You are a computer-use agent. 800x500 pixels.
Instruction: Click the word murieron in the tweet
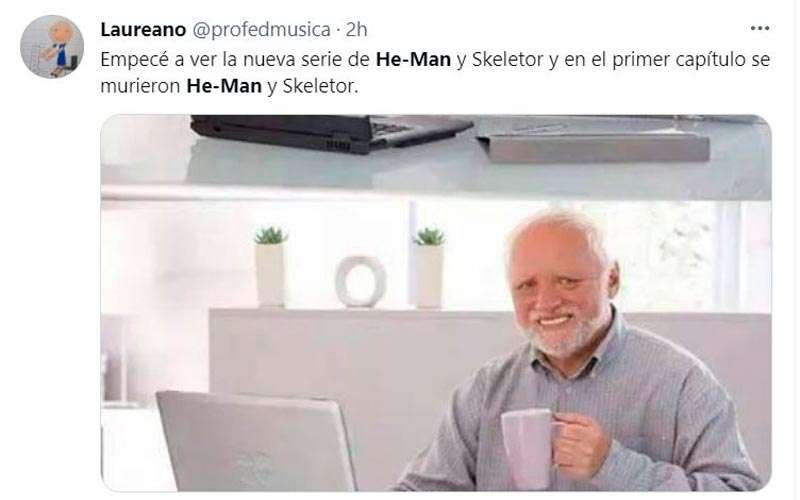[140, 86]
